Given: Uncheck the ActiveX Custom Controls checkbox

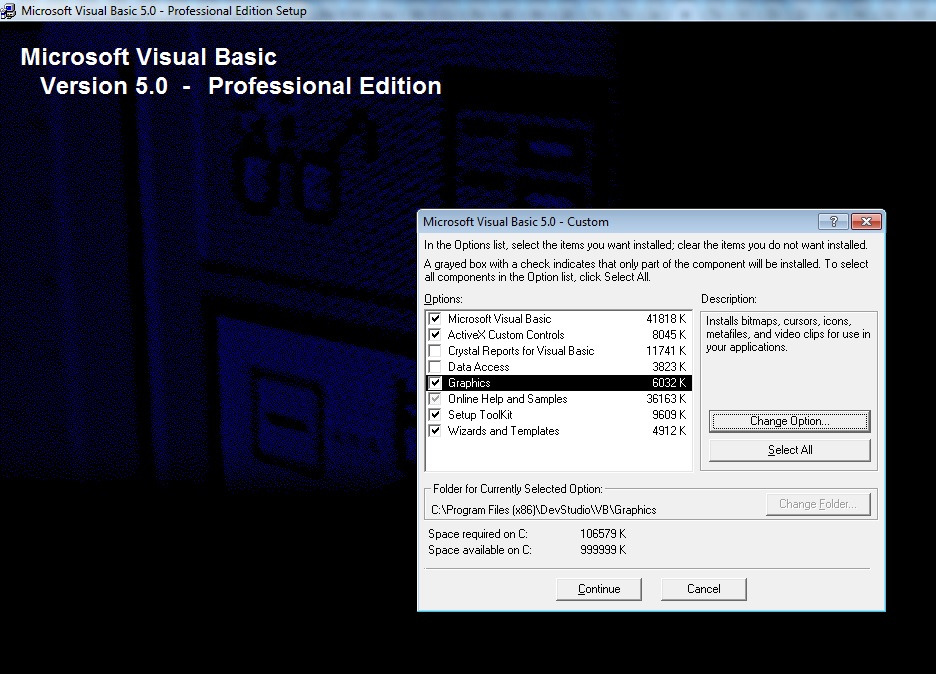Looking at the screenshot, I should 435,335.
